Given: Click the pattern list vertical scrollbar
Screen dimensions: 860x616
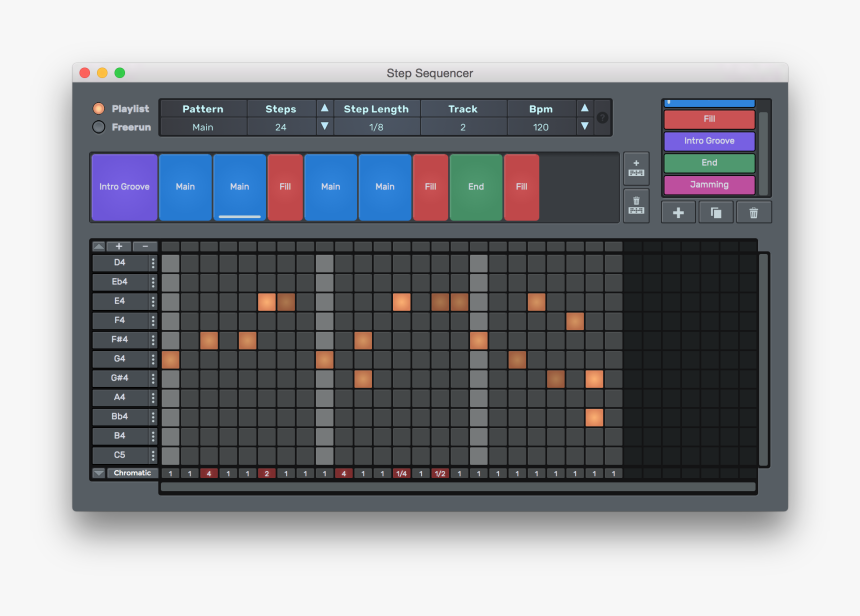Looking at the screenshot, I should click(x=763, y=153).
